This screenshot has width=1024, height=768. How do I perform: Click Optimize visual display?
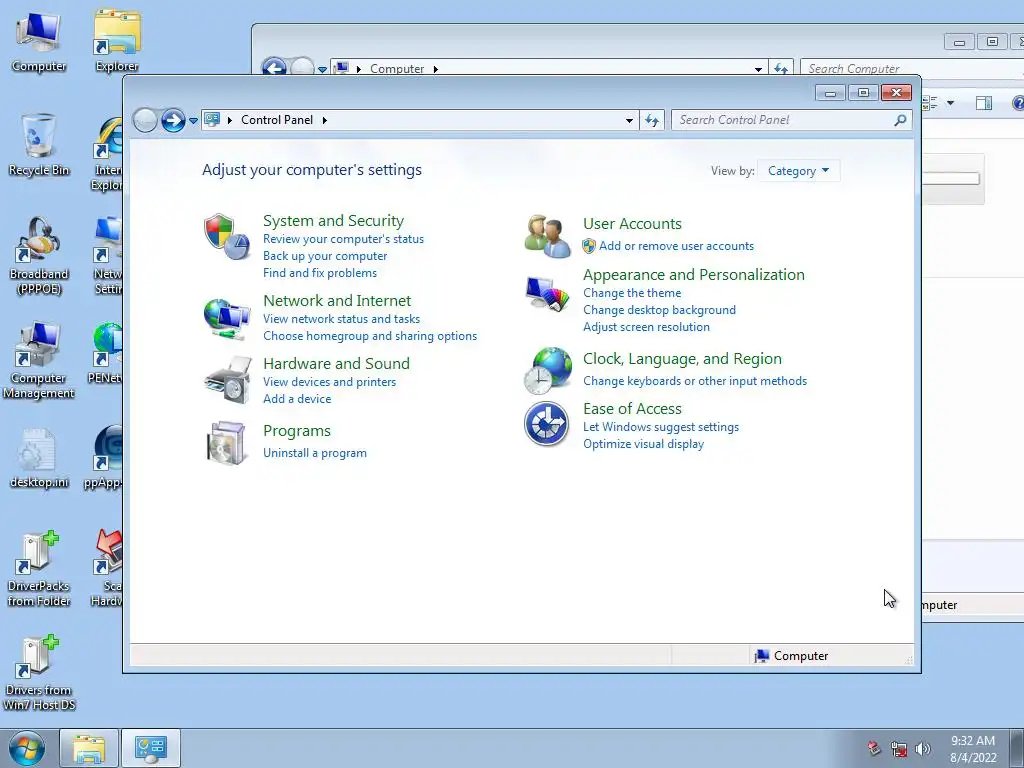[x=643, y=443]
